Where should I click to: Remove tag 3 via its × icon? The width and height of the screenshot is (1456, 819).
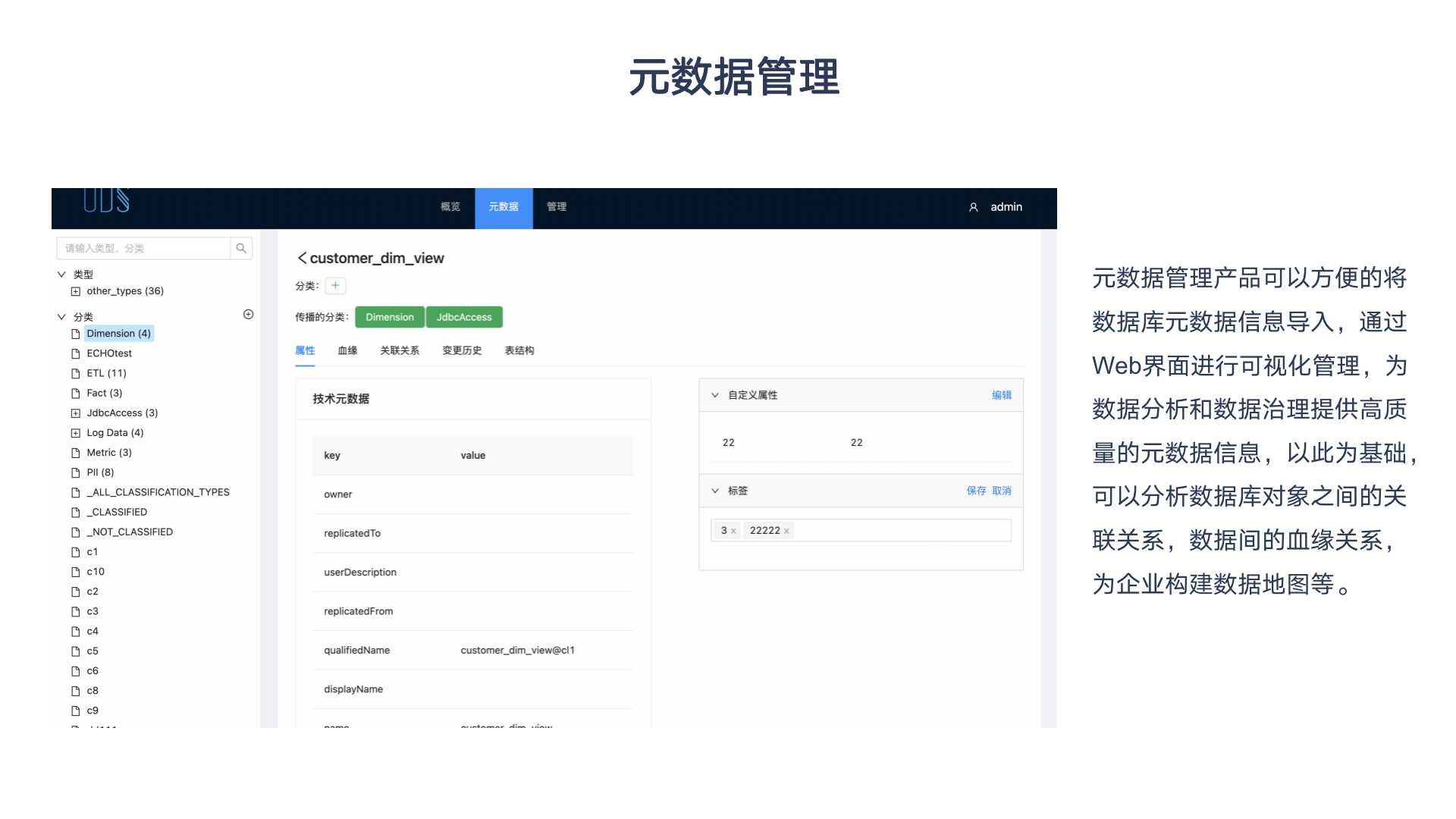pyautogui.click(x=734, y=531)
